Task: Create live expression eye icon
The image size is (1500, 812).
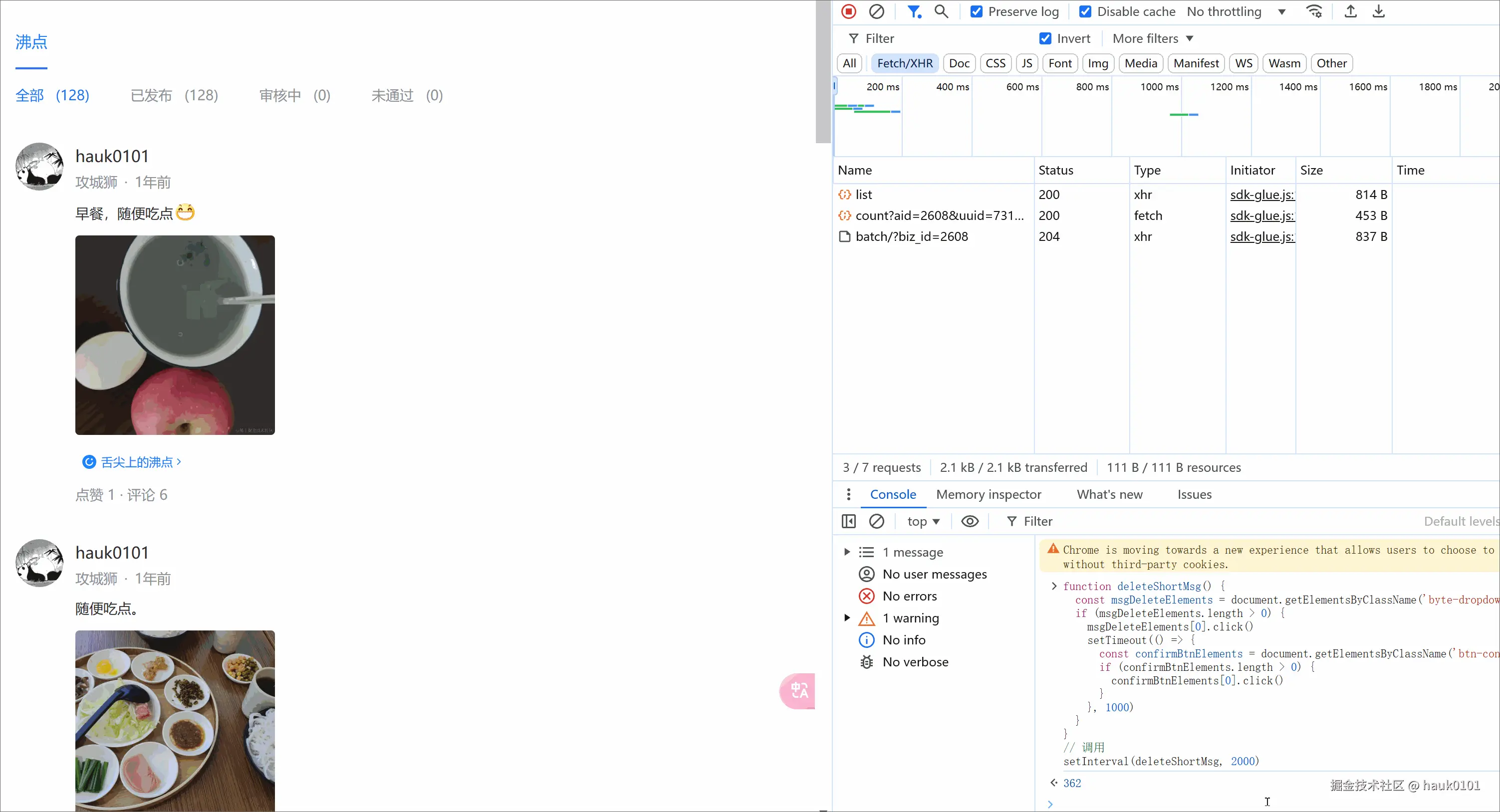Action: tap(970, 521)
